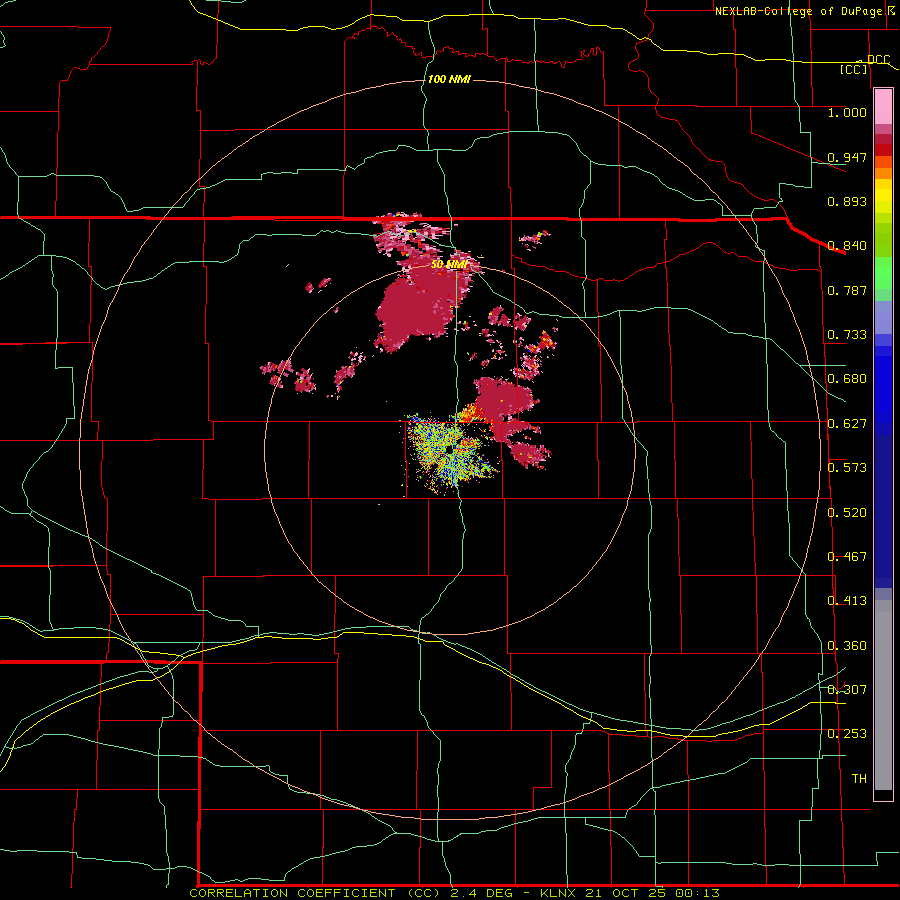Select the 0.947 value on the color scale
This screenshot has width=900, height=900.
point(847,157)
